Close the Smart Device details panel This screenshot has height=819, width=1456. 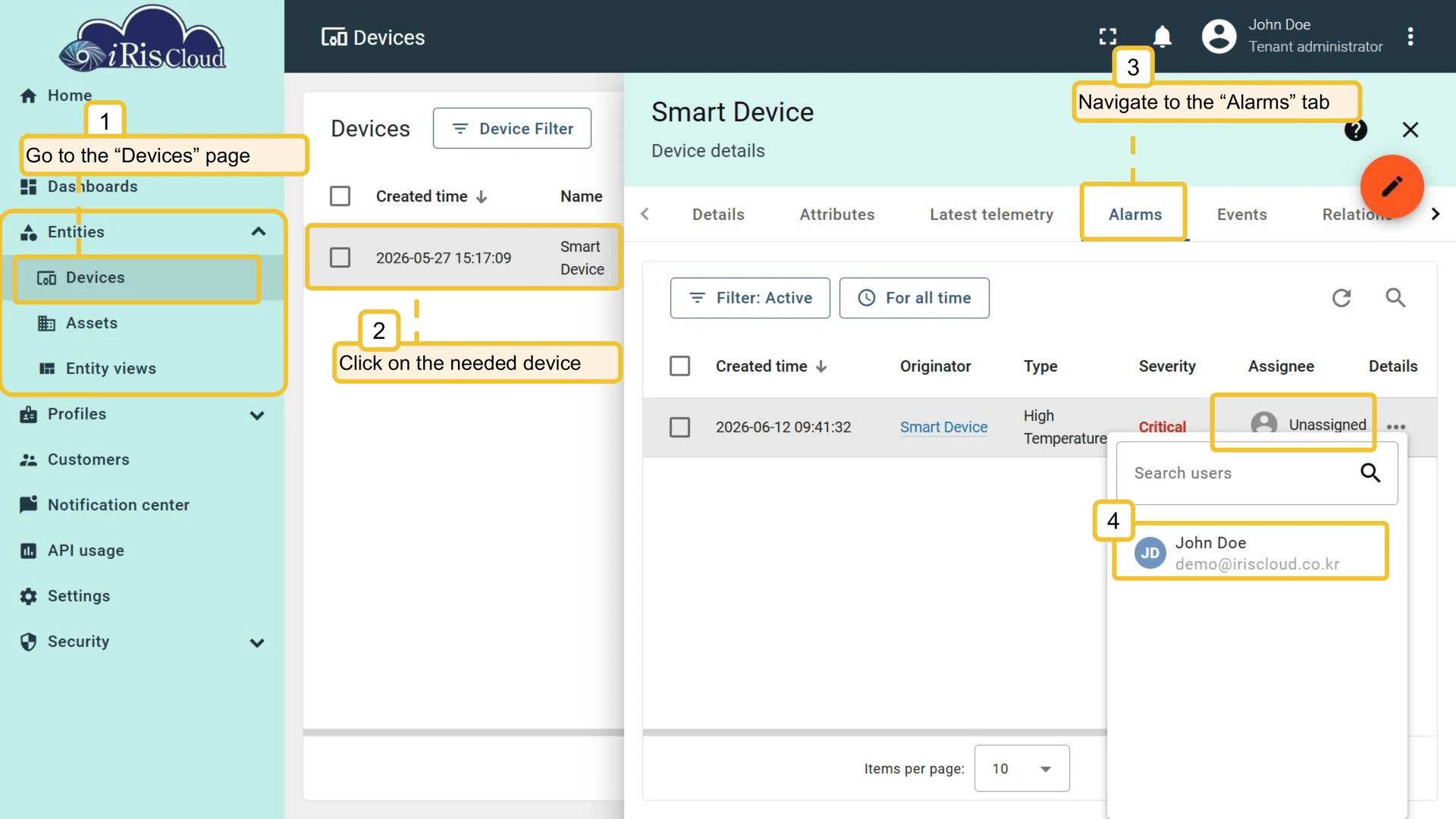click(1410, 130)
